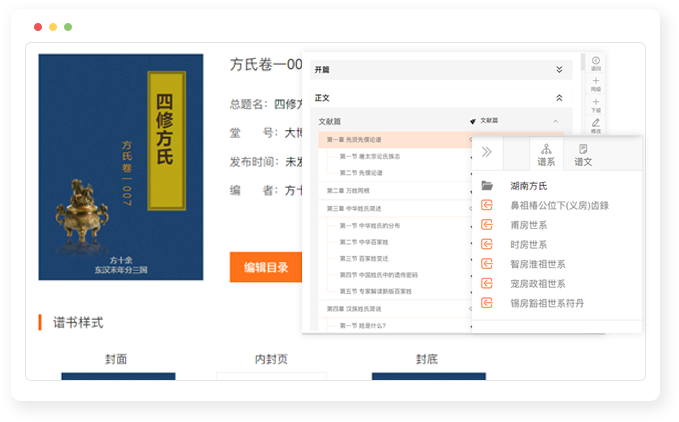The image size is (679, 422).
Task: Expand the 开篇 section chevron
Action: click(559, 70)
